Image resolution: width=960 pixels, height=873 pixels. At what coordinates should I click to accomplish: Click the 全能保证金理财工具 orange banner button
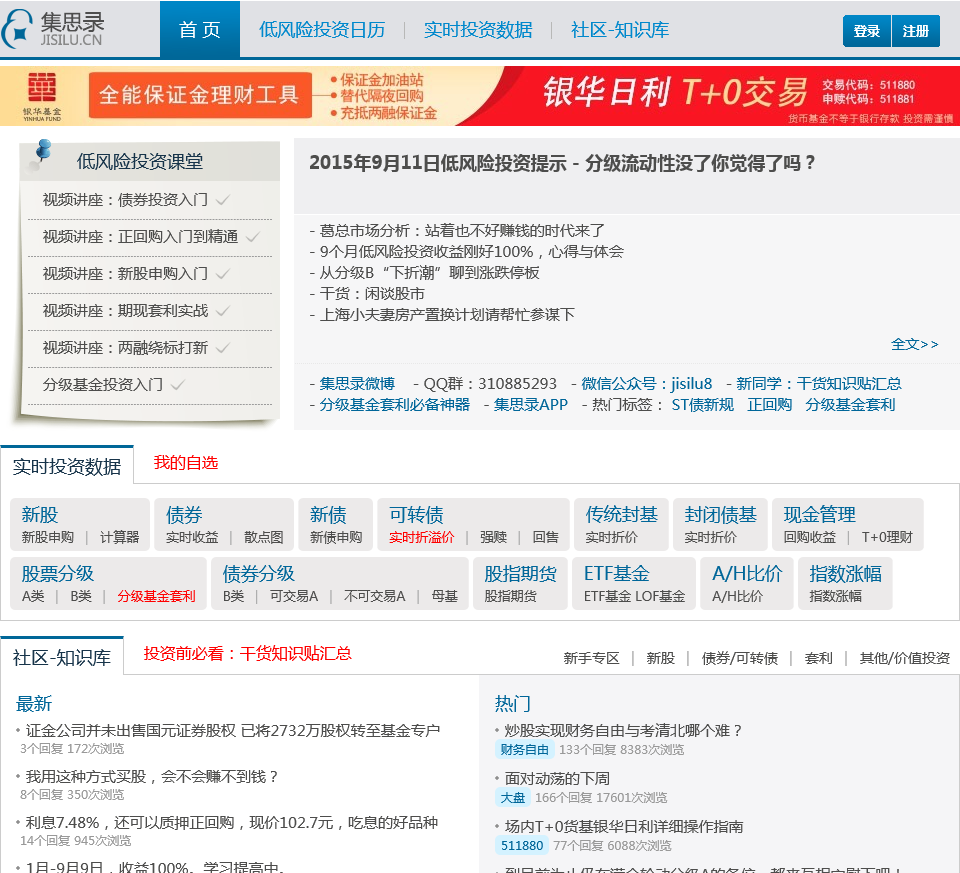point(200,95)
